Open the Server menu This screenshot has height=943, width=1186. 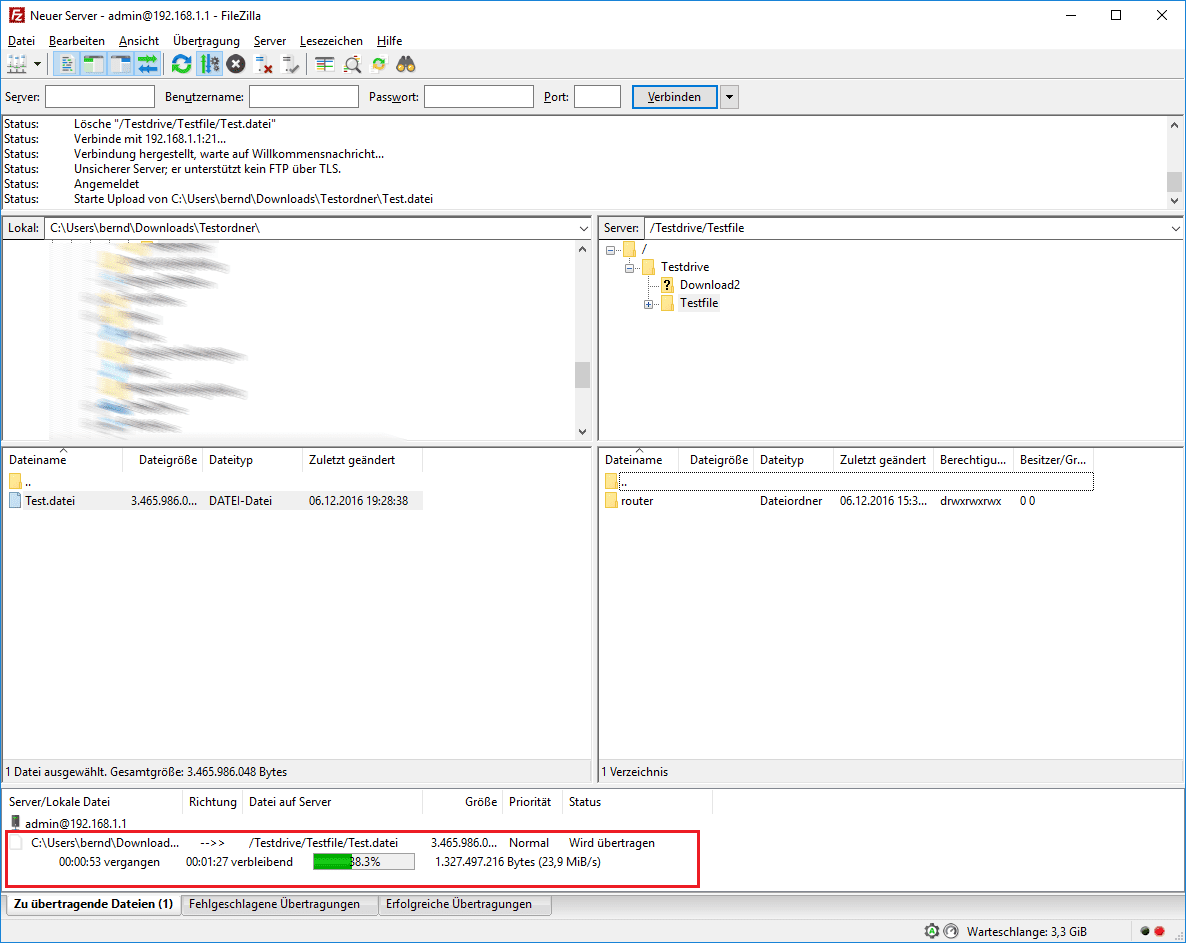coord(269,41)
